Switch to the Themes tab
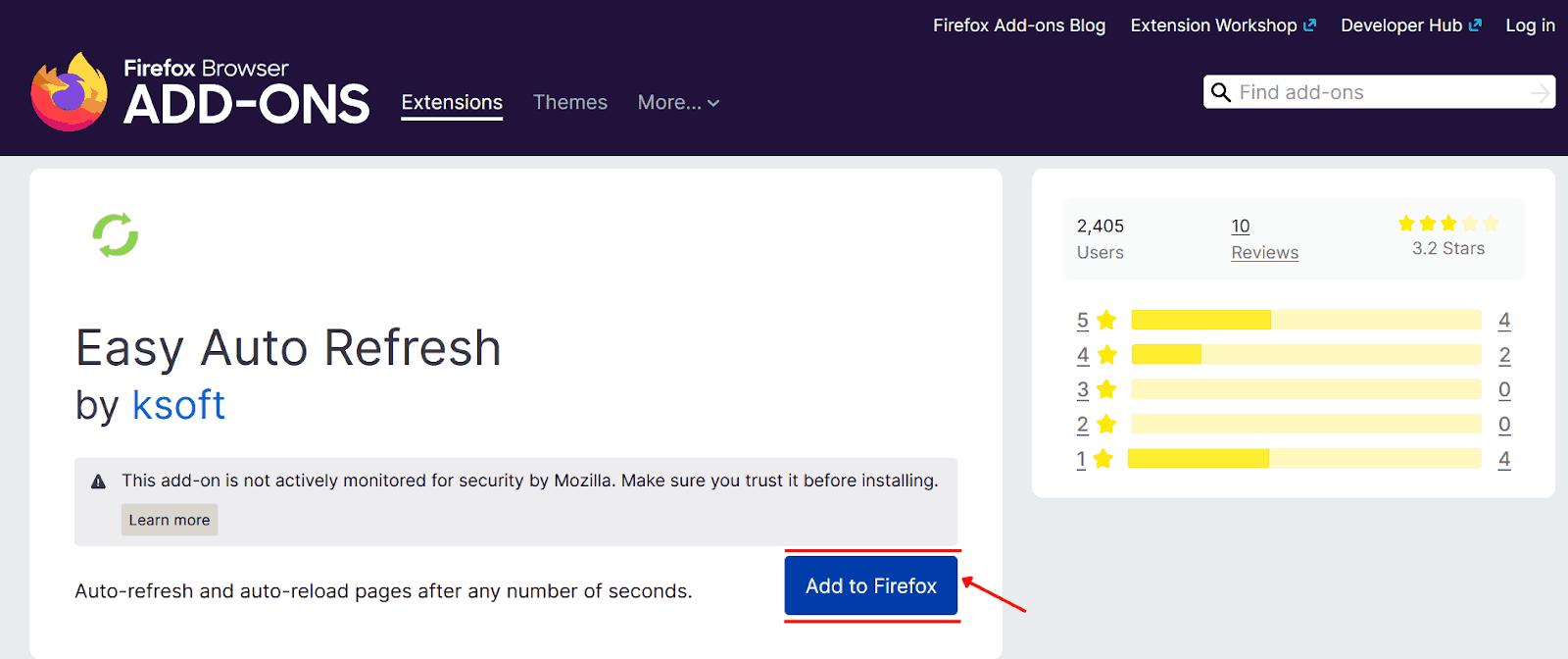Screen dimensions: 1568x659 tap(570, 102)
